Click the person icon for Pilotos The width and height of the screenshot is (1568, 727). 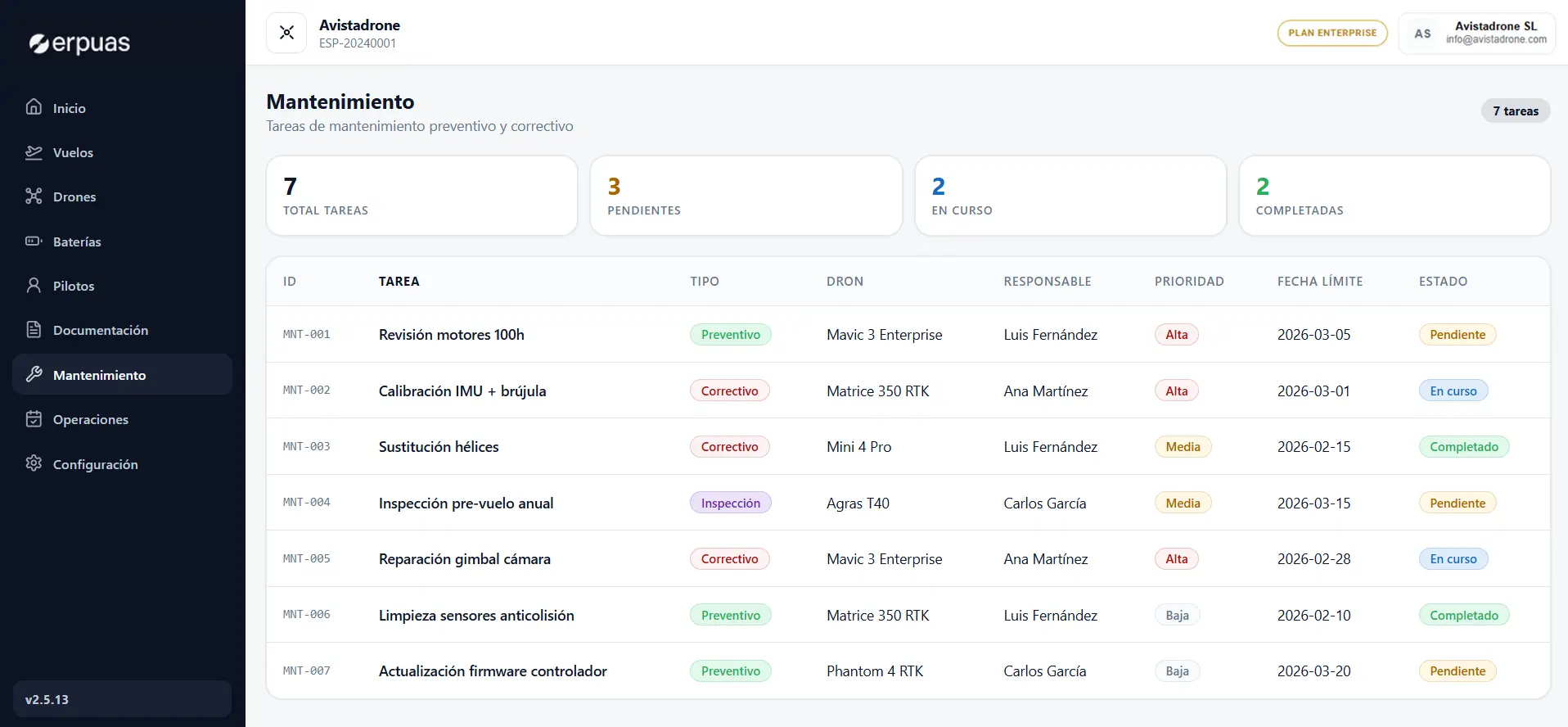point(34,286)
